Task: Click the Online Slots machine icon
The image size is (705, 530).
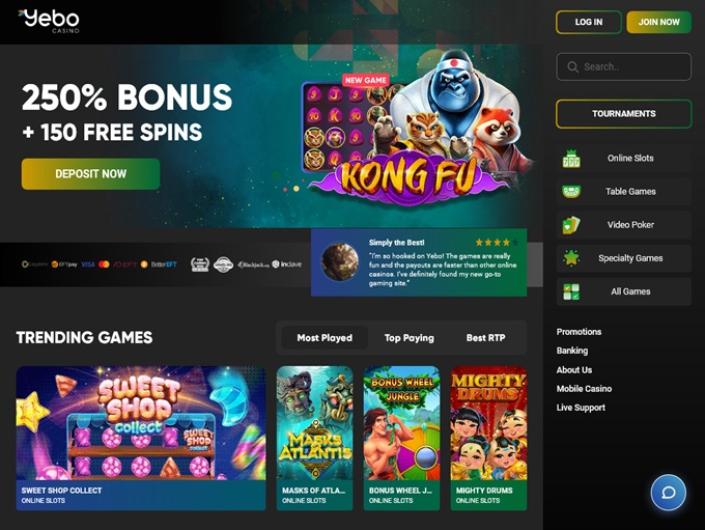Action: 571,158
